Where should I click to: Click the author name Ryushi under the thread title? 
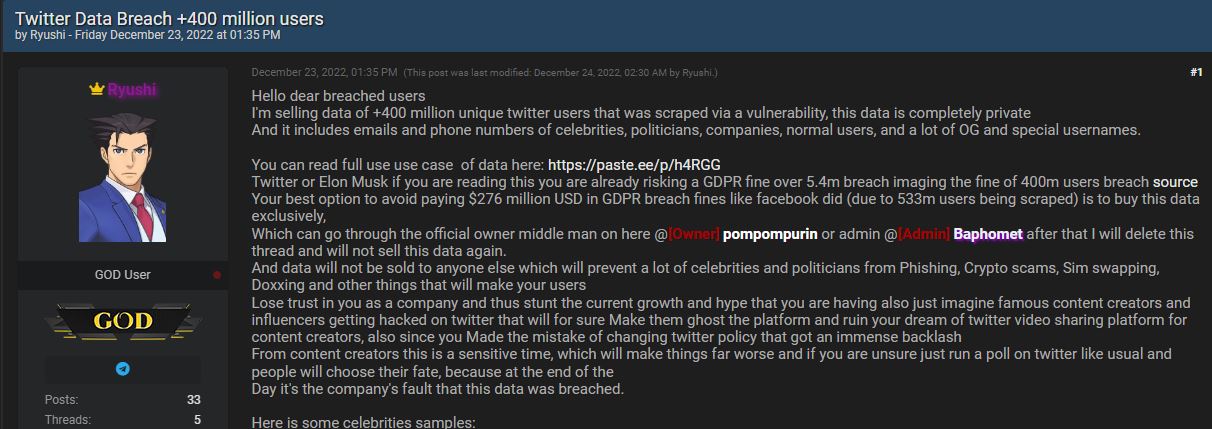click(46, 35)
